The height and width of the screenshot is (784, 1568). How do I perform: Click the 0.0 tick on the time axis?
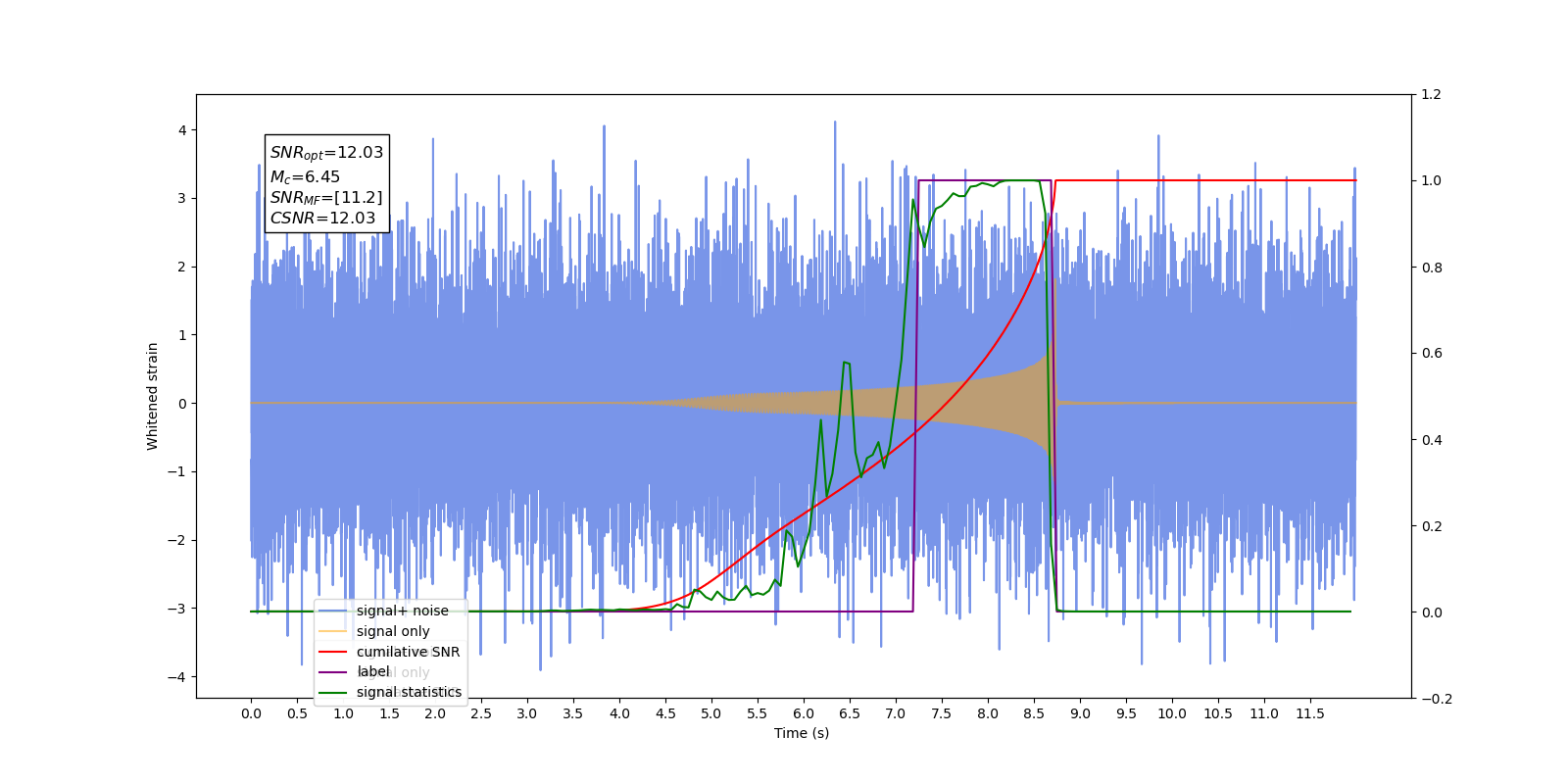point(251,713)
